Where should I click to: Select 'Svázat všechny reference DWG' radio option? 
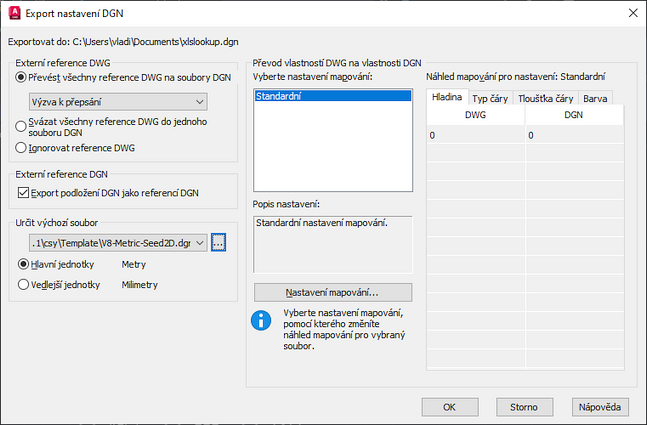(22, 125)
